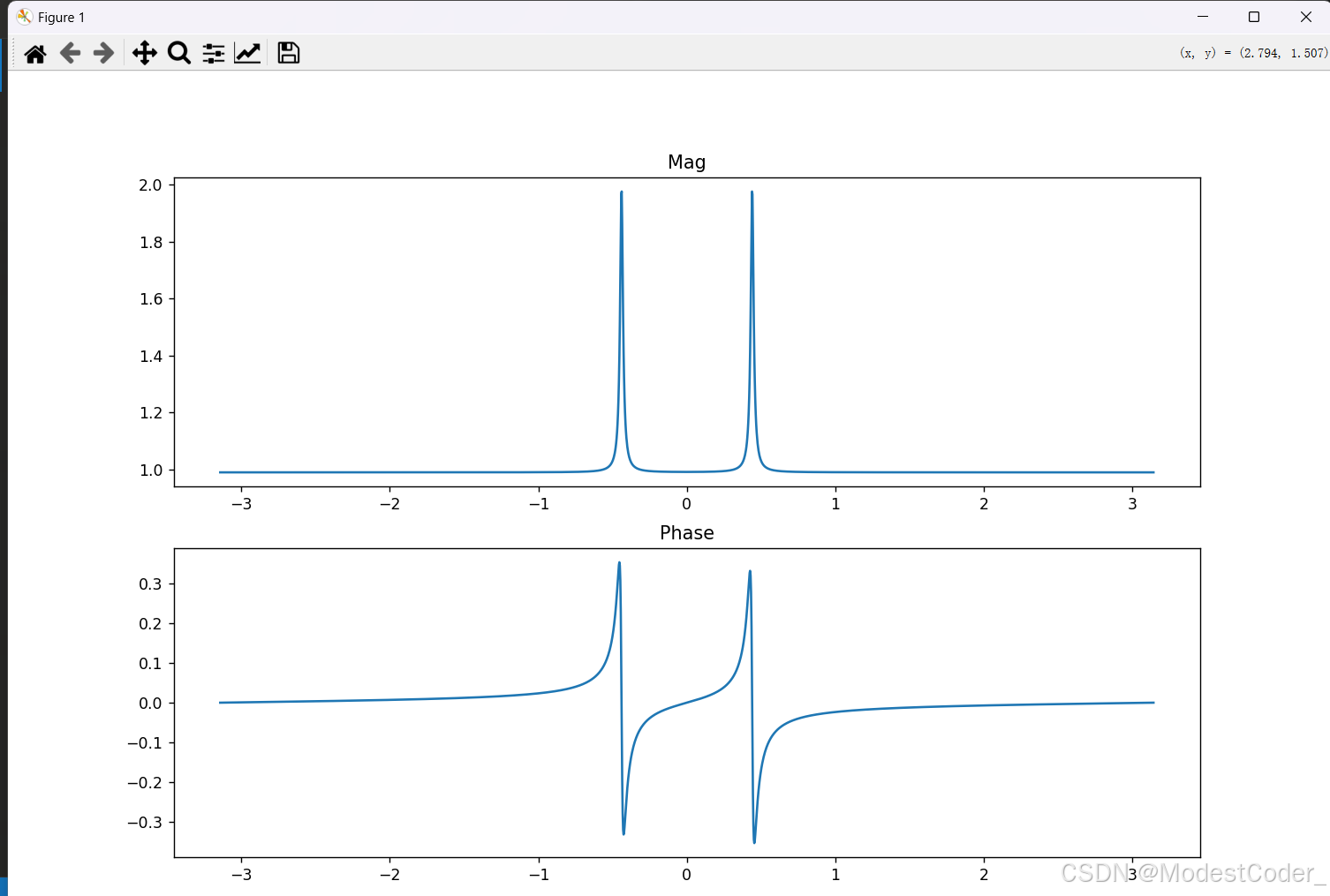Screen dimensions: 1330x896
Task: Click the −0.3 y-axis tick label on Phase plot
Action: 145,822
